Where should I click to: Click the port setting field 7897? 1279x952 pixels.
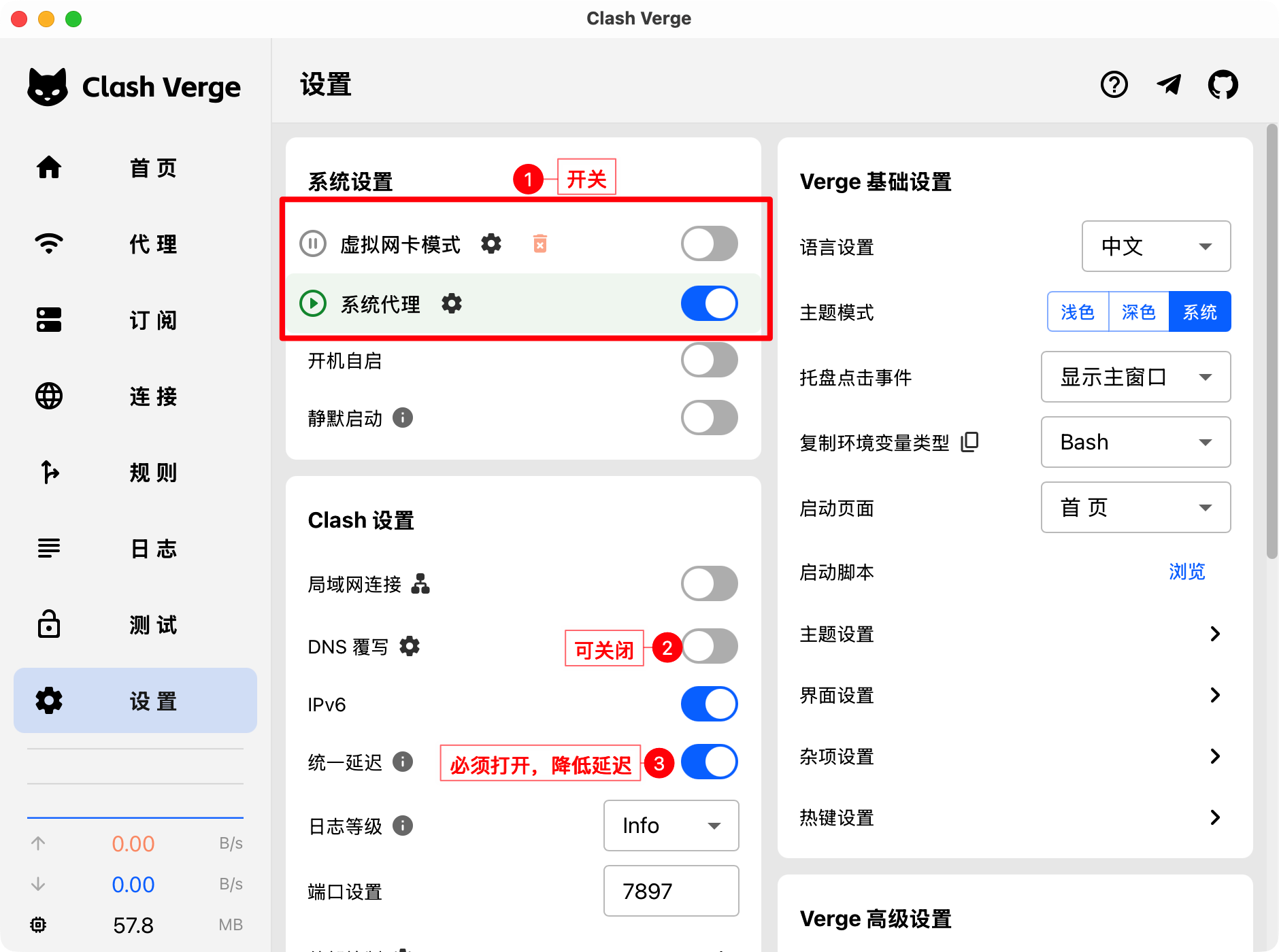coord(671,891)
